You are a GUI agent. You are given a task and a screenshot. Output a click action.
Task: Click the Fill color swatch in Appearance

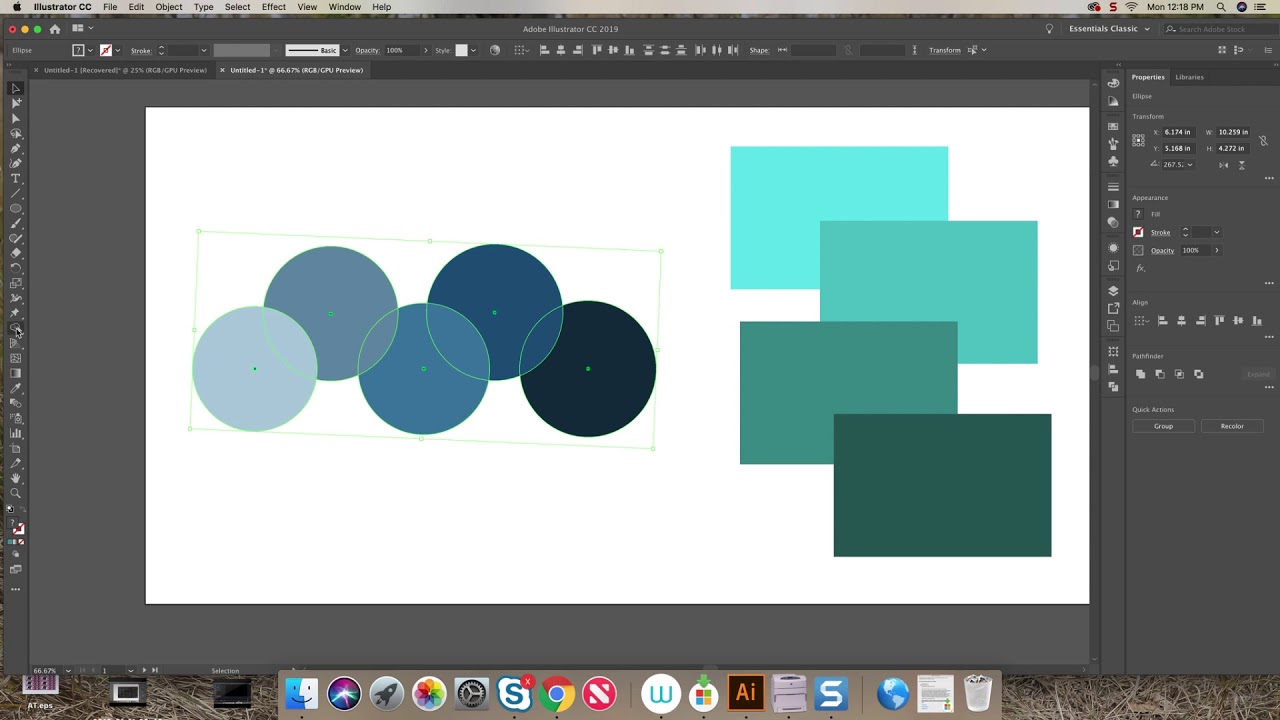click(x=1138, y=214)
